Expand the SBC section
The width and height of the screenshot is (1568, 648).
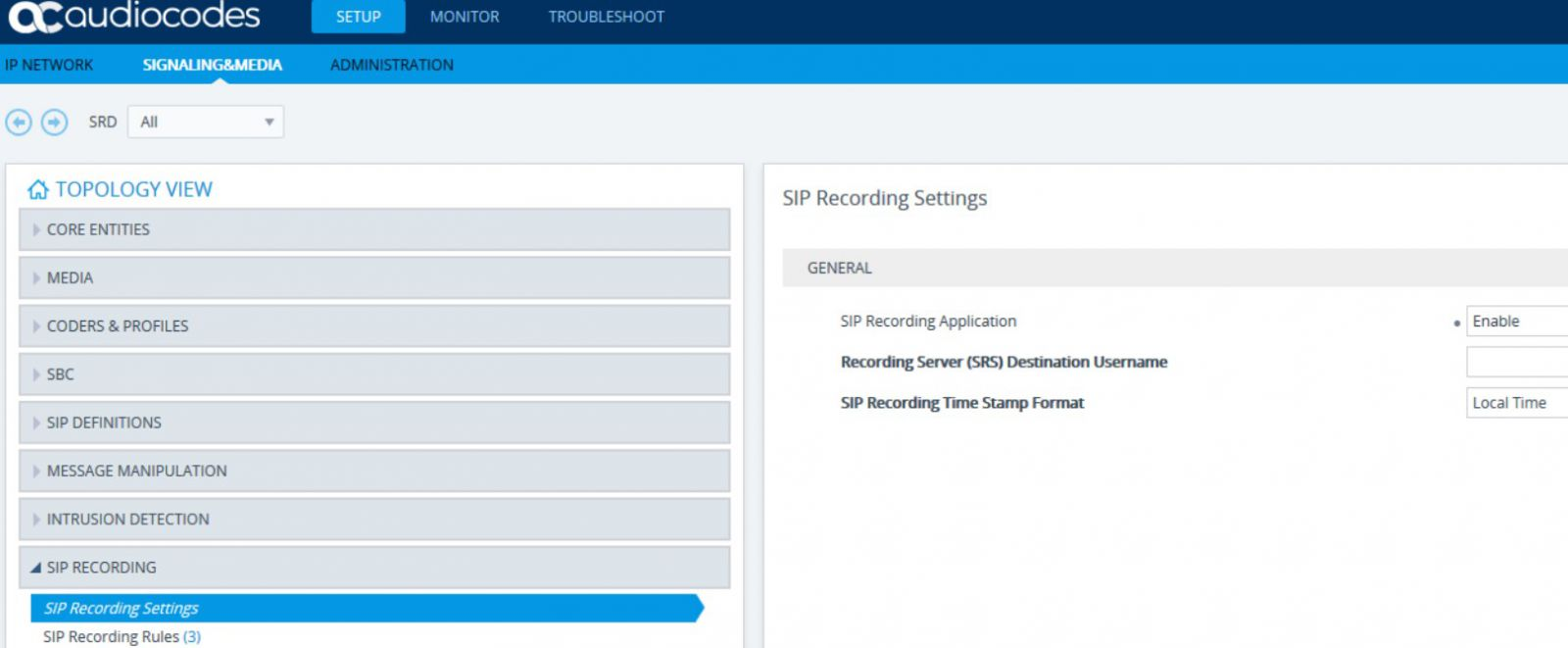click(x=60, y=374)
